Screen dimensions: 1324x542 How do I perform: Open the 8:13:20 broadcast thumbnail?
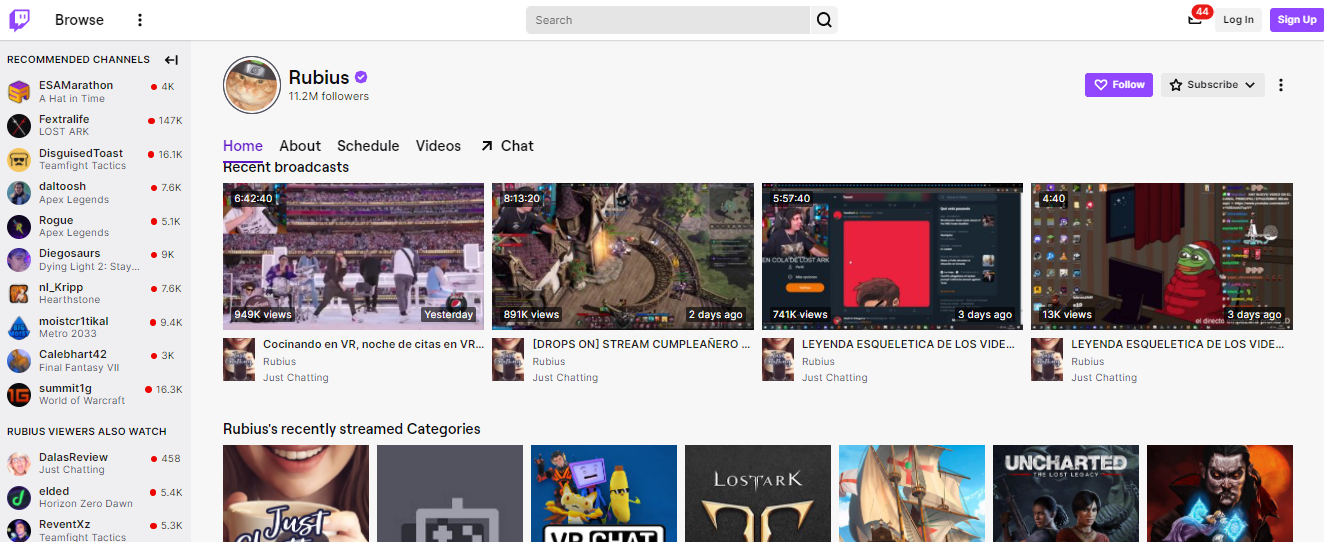pos(623,256)
